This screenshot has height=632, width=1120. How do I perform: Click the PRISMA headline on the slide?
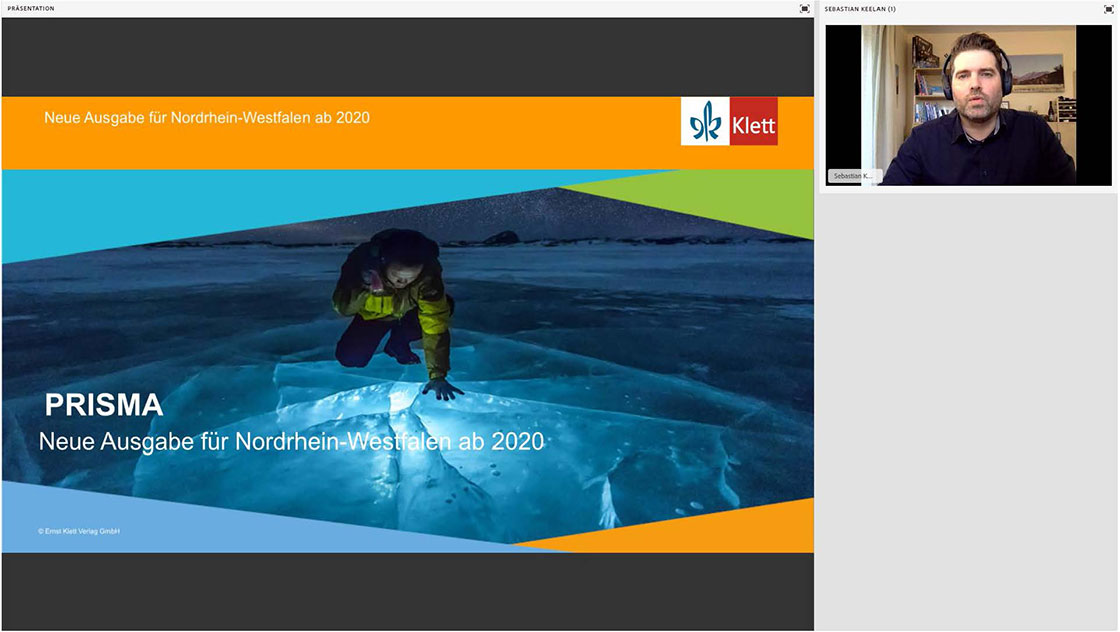coord(104,405)
